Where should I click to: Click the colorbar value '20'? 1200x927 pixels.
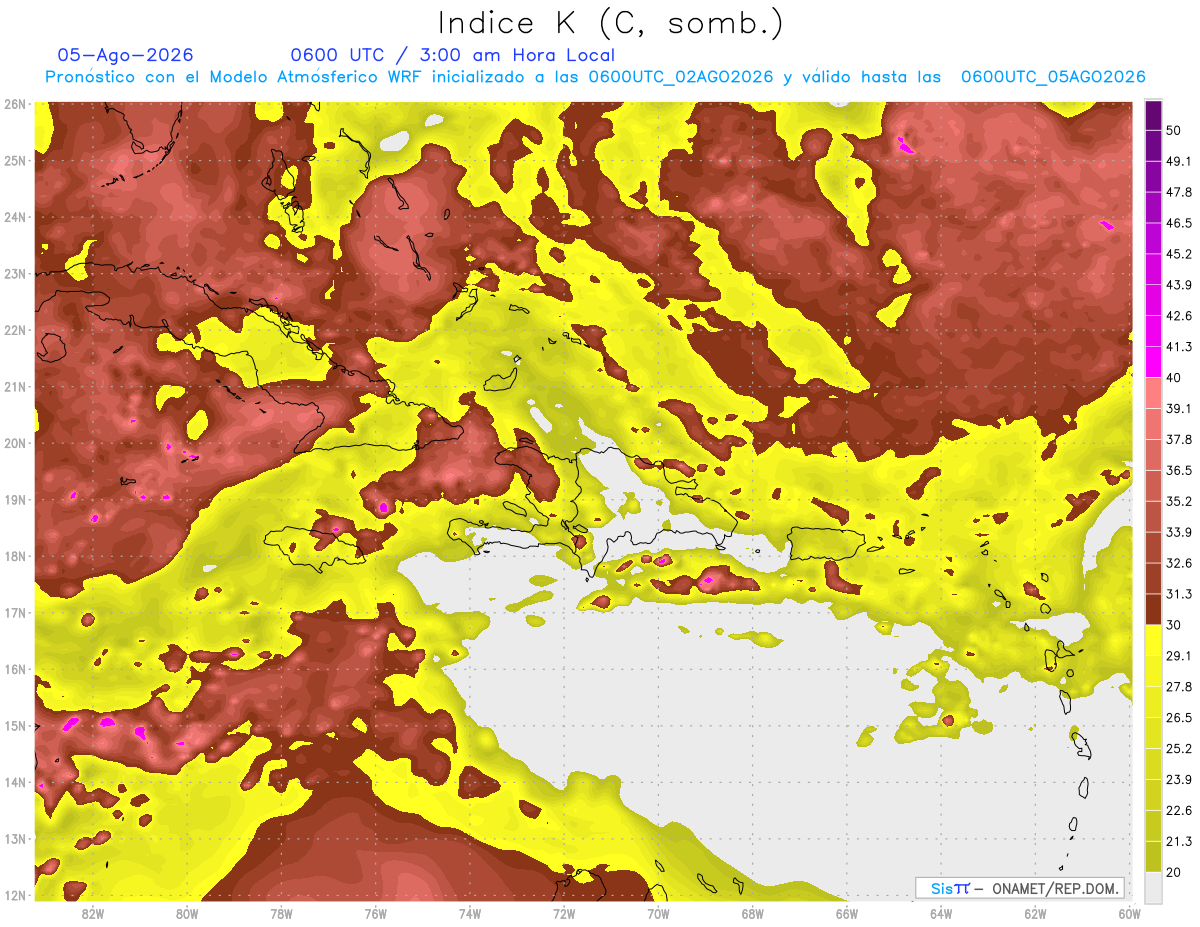1175,871
